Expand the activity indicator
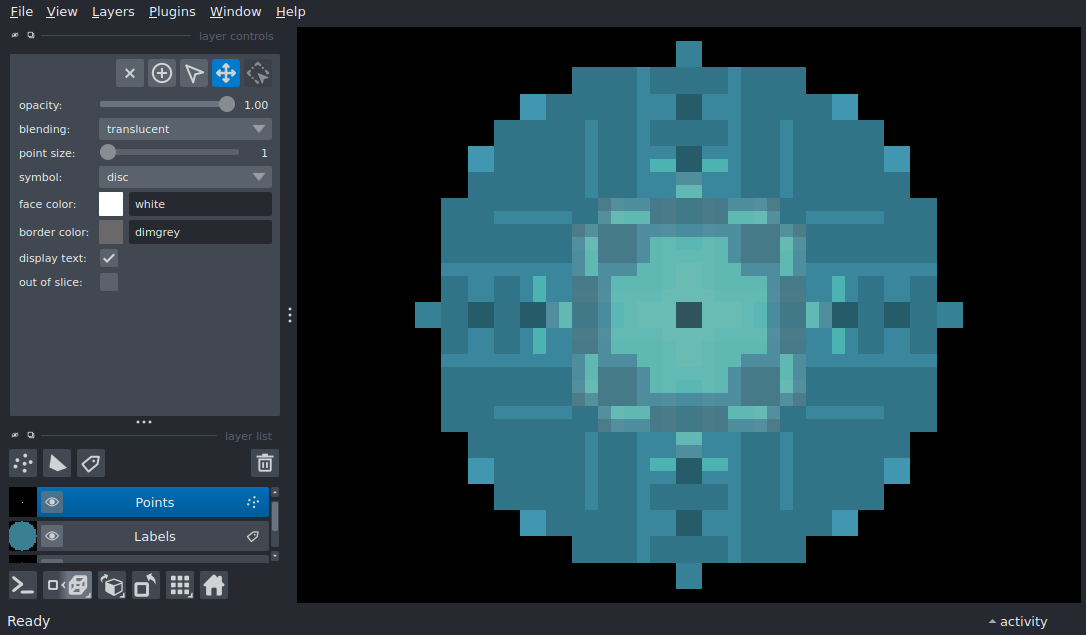Screen dimensions: 1086x635 (x=1017, y=621)
